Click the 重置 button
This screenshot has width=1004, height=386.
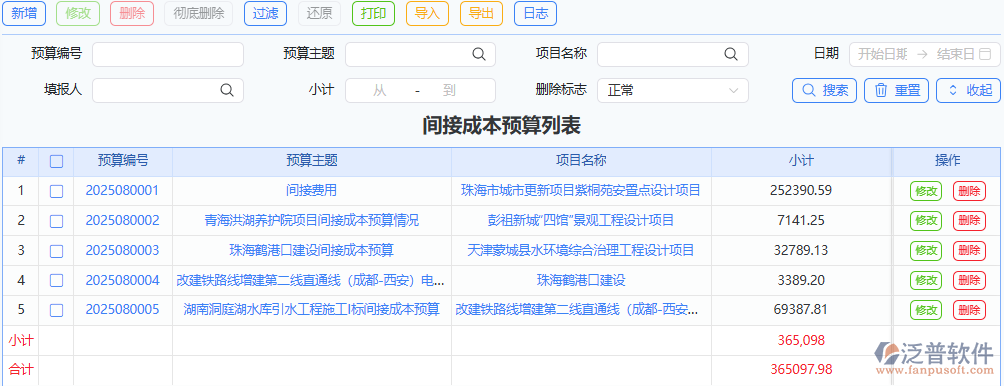[896, 90]
